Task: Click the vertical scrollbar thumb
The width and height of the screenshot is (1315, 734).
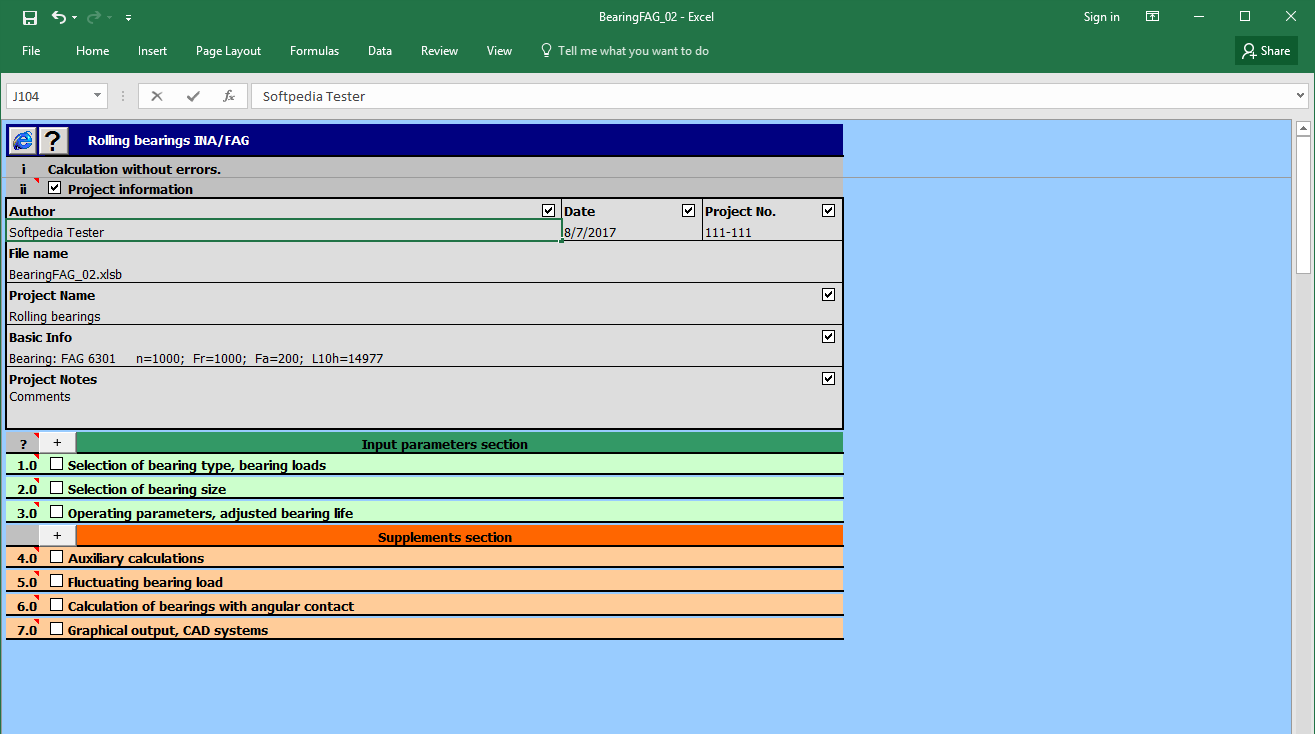Action: pyautogui.click(x=1303, y=205)
